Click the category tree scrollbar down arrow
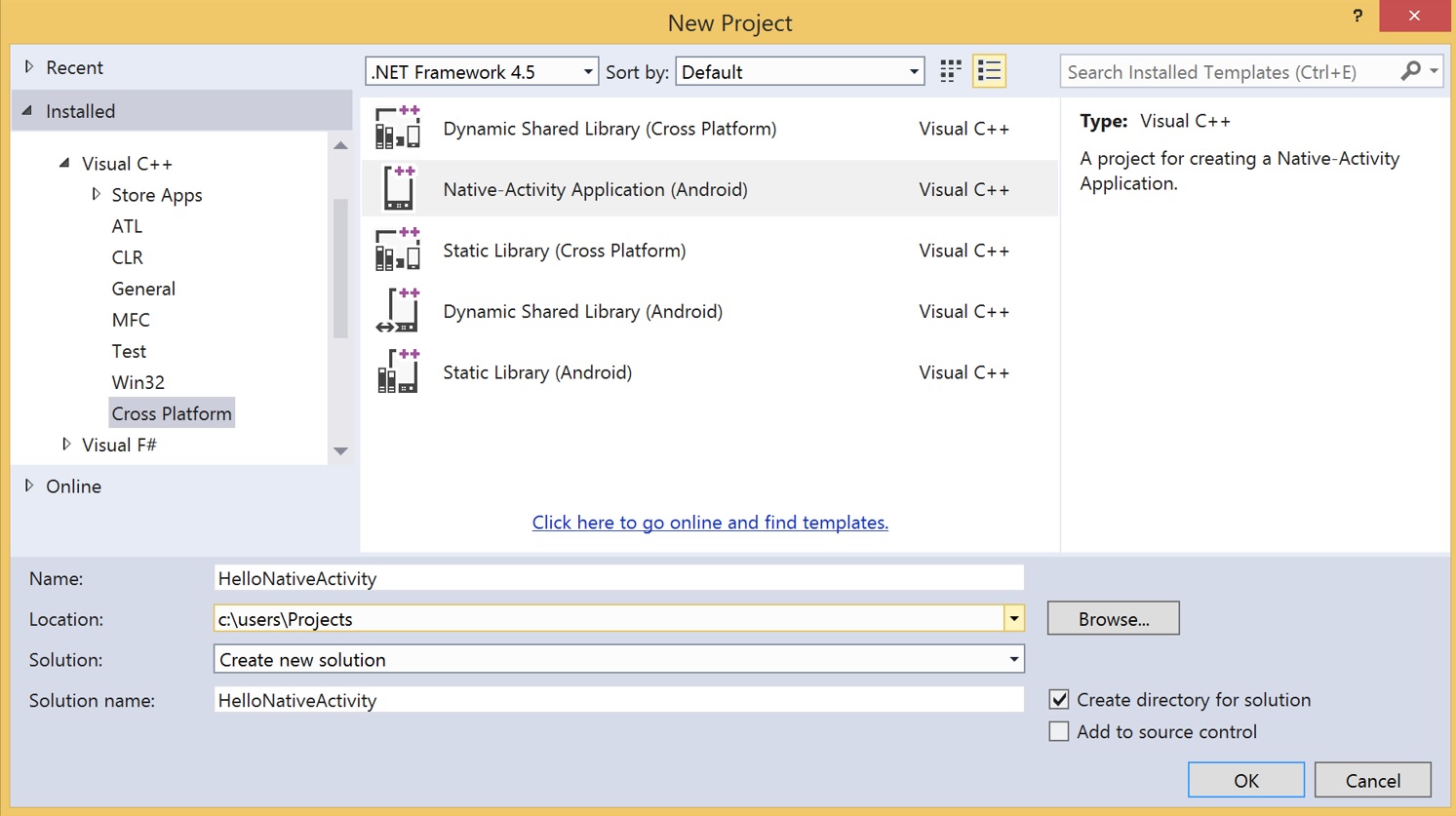1456x816 pixels. [340, 451]
